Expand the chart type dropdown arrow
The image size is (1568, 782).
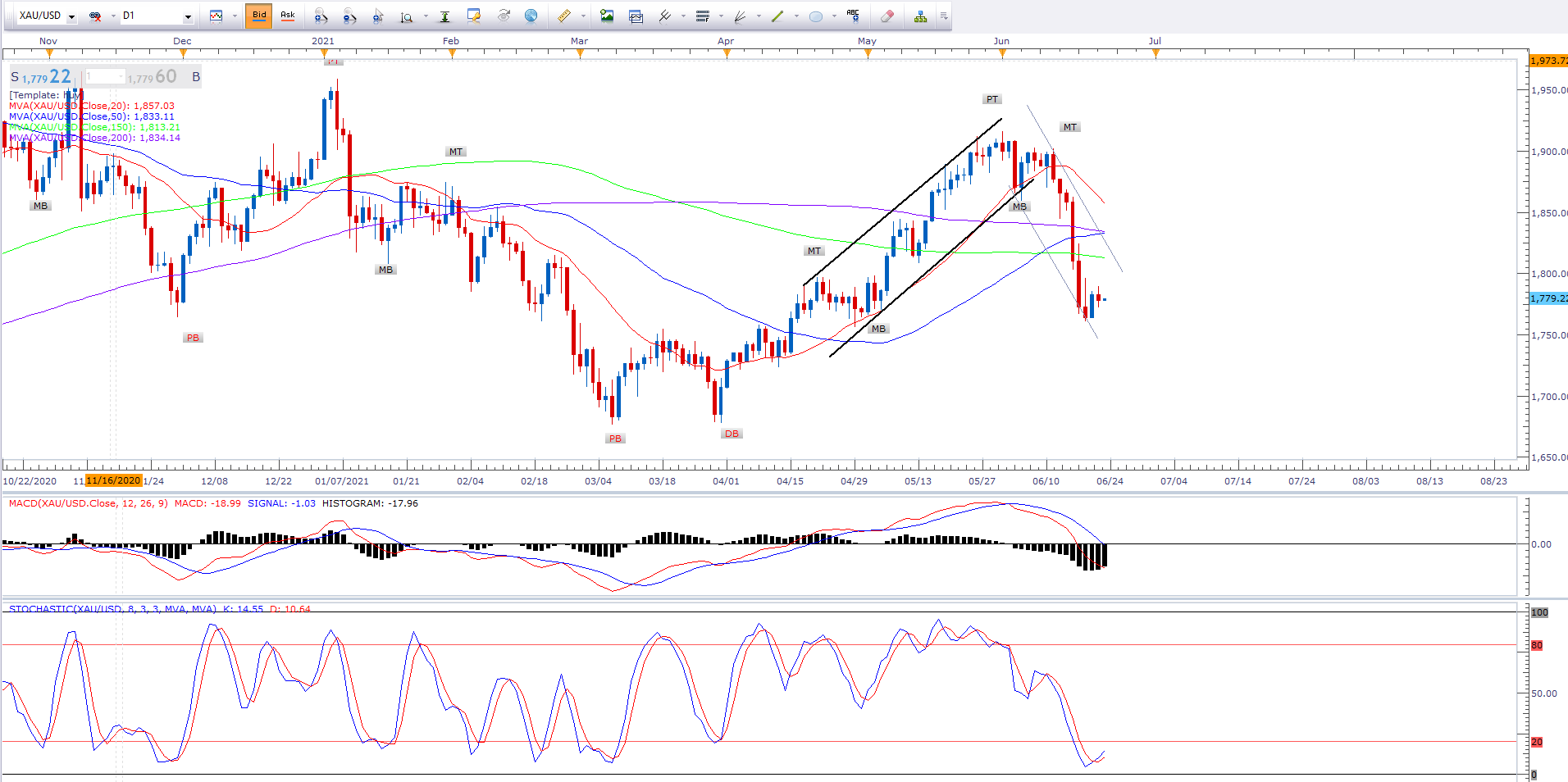(235, 16)
